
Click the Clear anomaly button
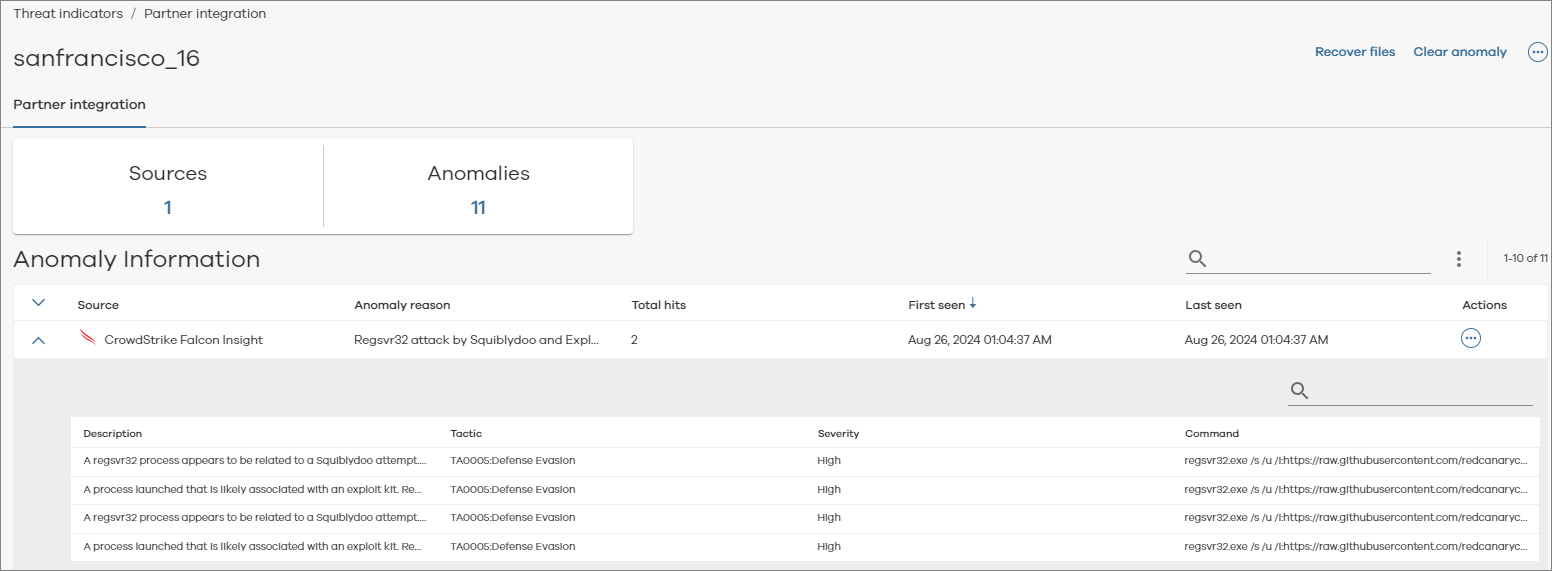[x=1459, y=52]
